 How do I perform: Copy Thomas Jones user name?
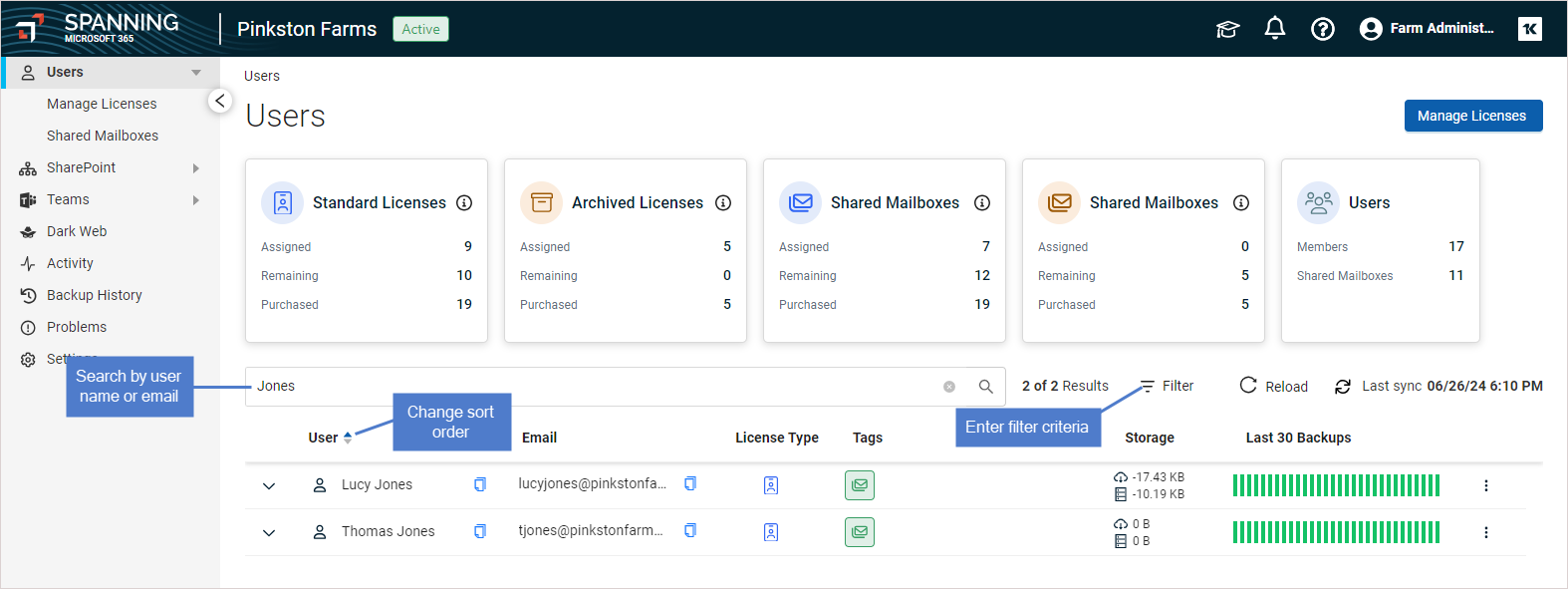point(480,531)
